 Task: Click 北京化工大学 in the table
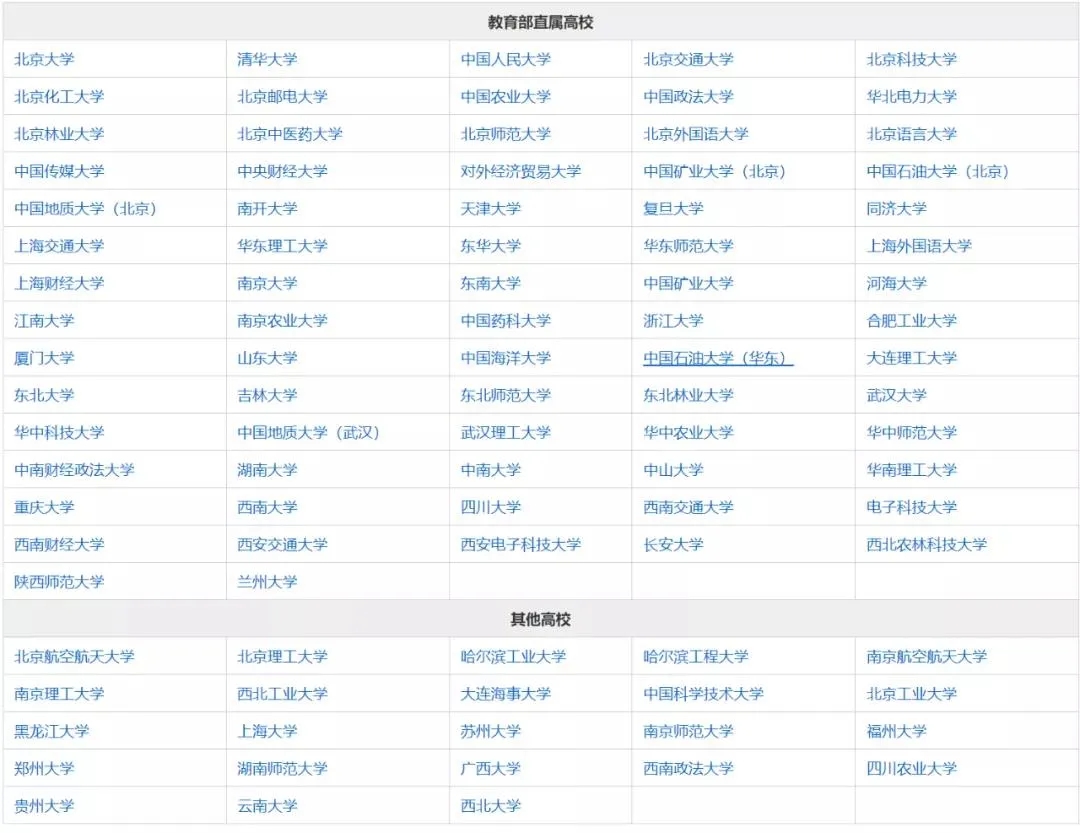(59, 96)
